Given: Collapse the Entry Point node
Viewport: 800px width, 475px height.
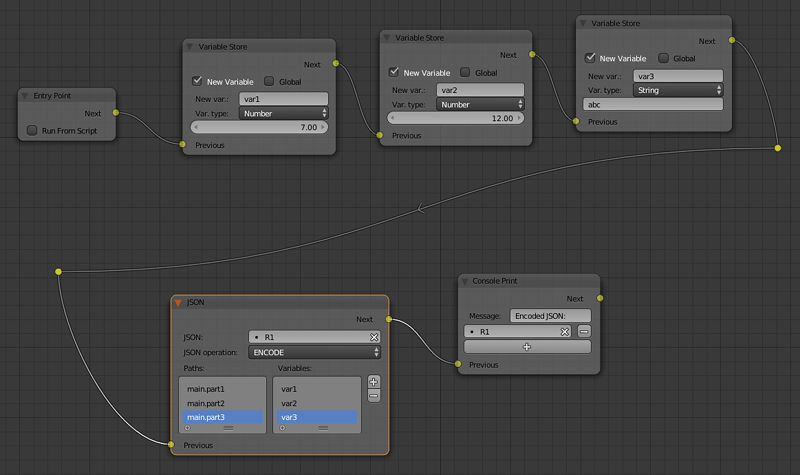Looking at the screenshot, I should (x=25, y=96).
